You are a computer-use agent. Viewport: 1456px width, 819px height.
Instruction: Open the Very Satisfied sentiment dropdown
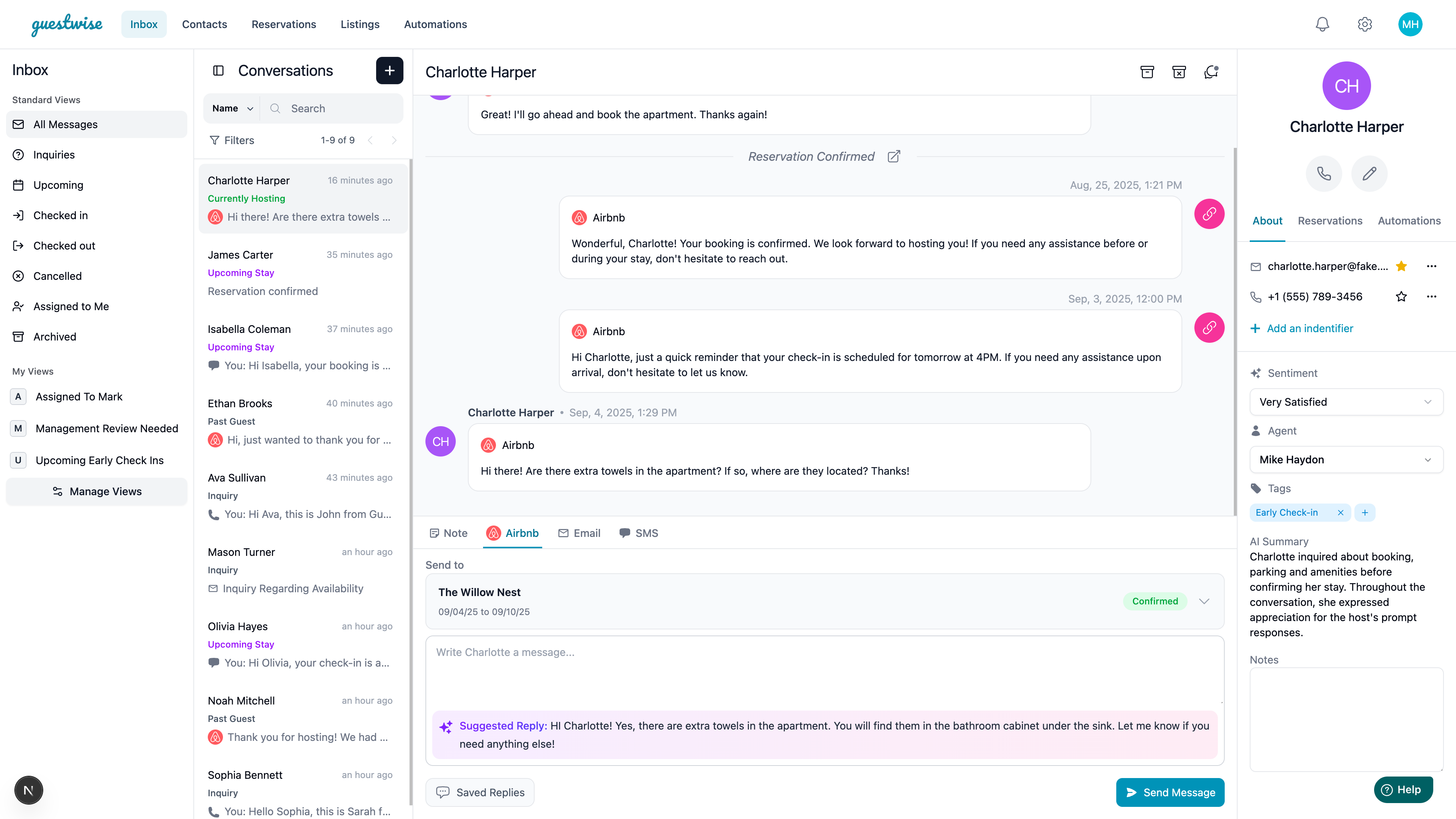click(x=1346, y=402)
